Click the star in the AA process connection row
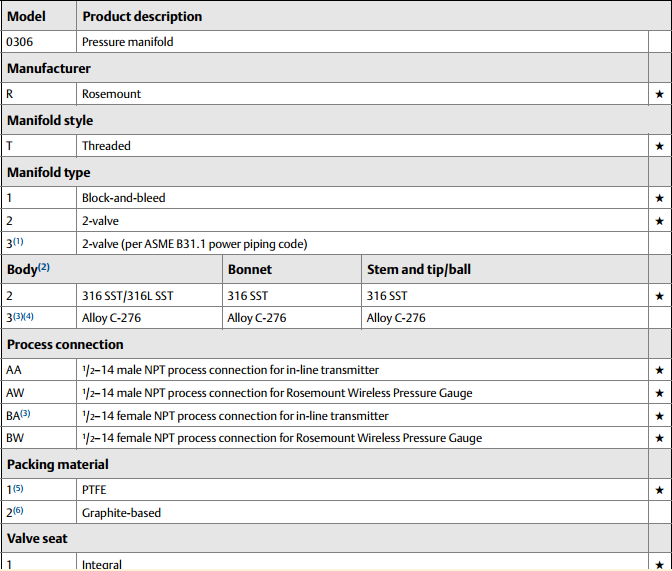 point(659,370)
